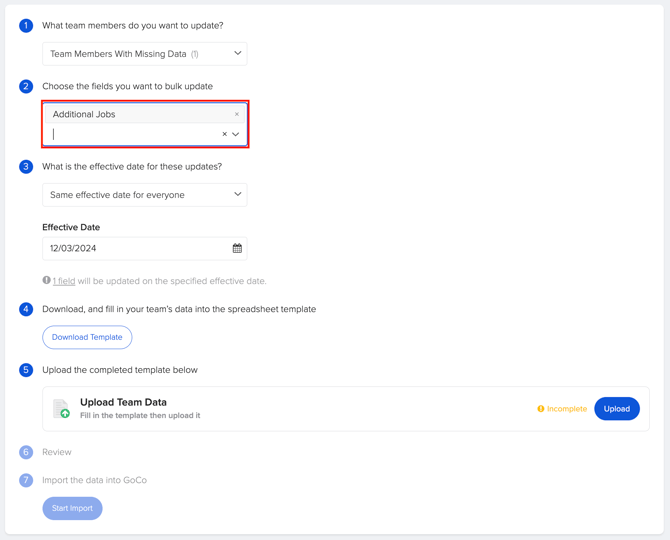Click the Start Import button
Image resolution: width=670 pixels, height=540 pixels.
(x=72, y=508)
